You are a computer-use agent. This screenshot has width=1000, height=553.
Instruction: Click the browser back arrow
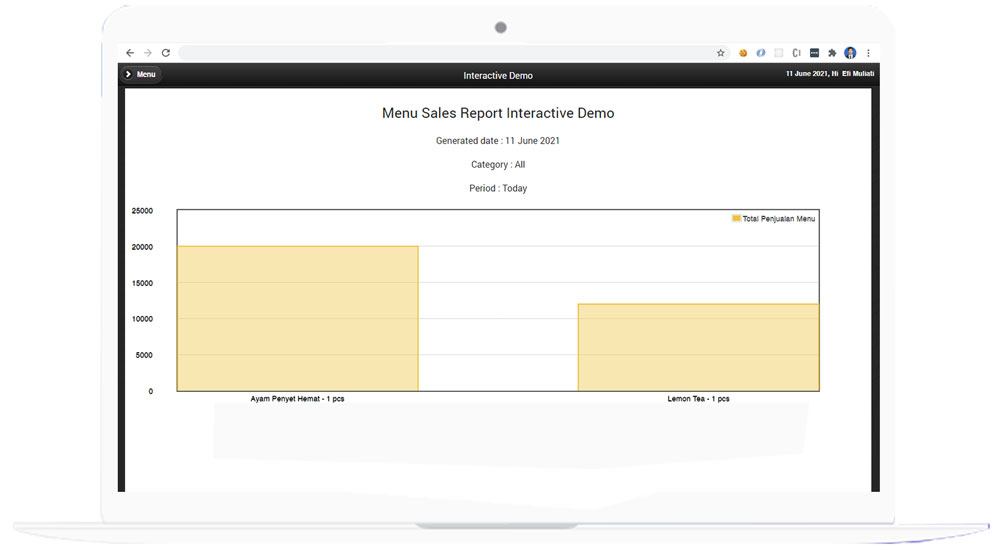point(130,53)
